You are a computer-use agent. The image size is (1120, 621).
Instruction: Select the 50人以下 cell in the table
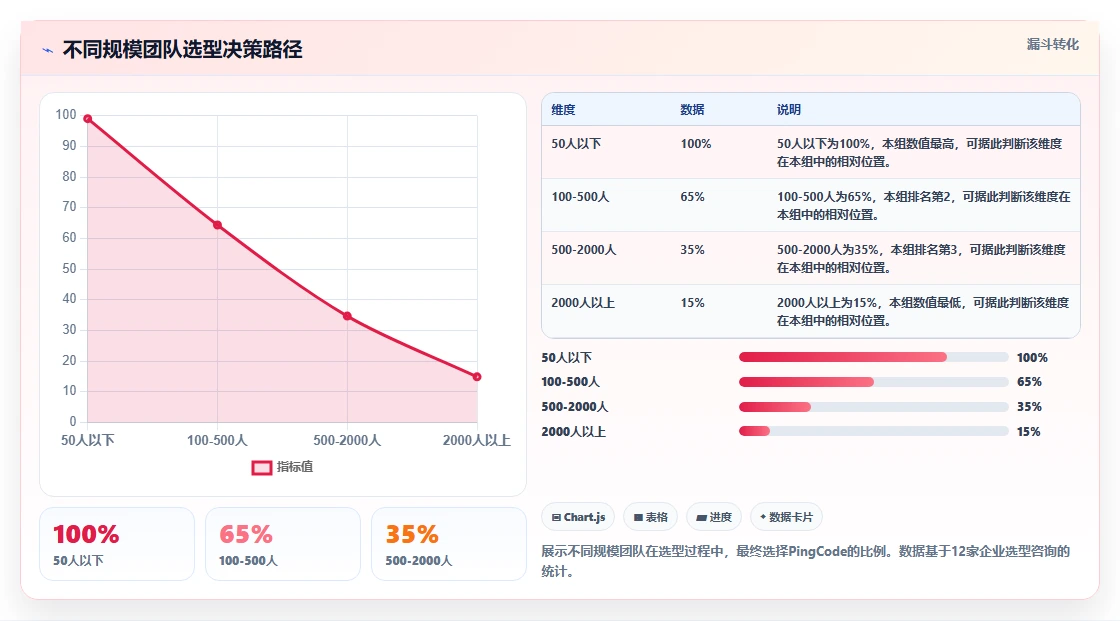pos(576,144)
